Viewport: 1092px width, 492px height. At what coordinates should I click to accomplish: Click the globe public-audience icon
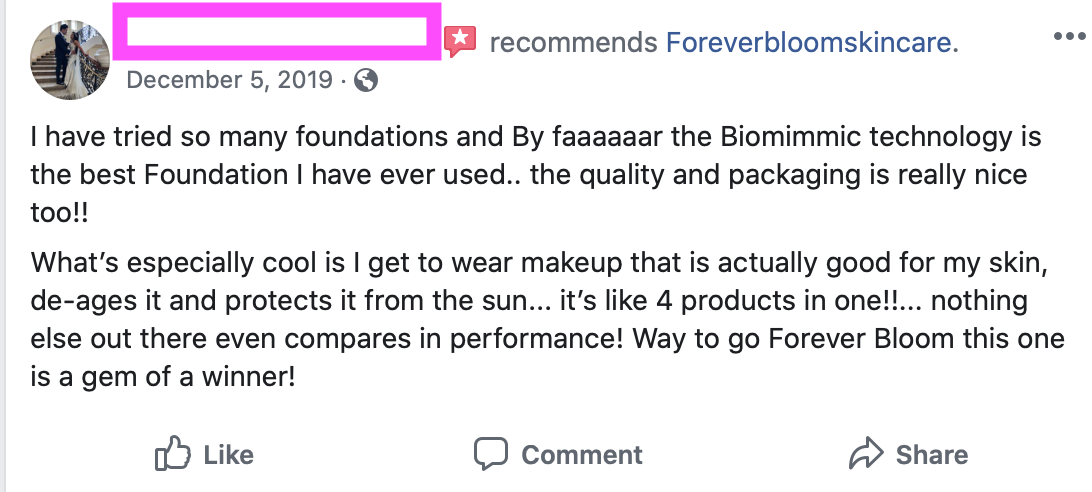pyautogui.click(x=367, y=80)
